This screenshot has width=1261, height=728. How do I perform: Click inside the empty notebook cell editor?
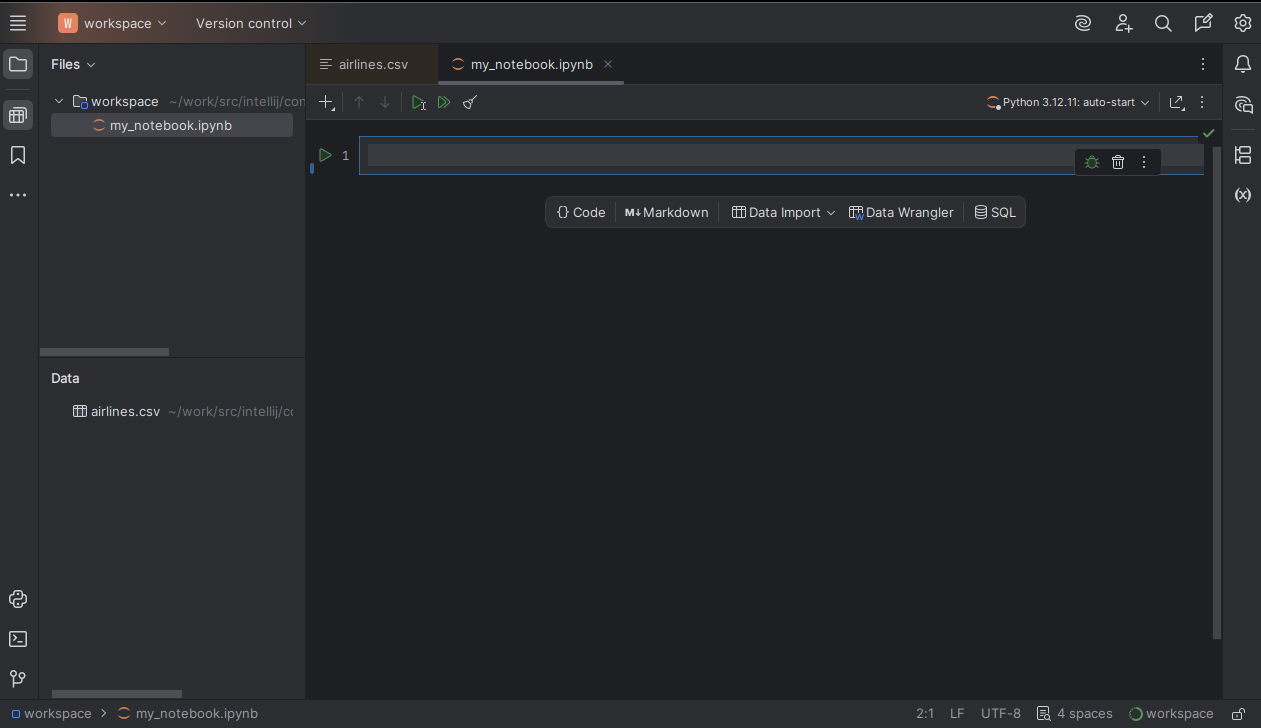click(x=700, y=155)
